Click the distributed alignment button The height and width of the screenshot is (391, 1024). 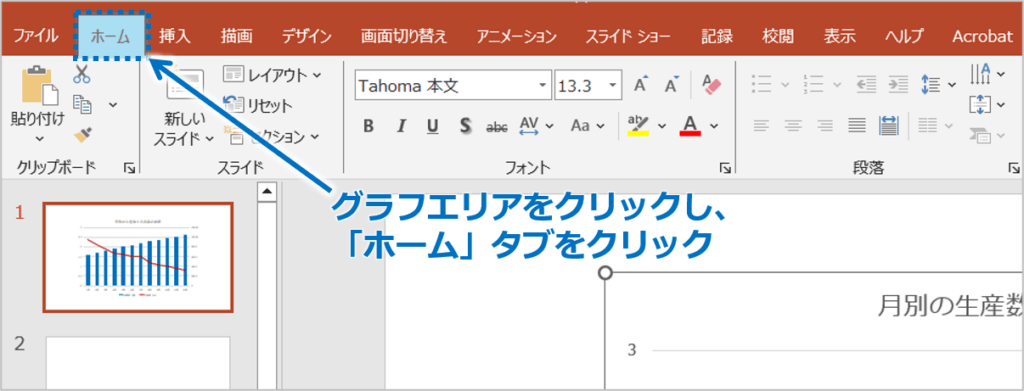point(889,125)
